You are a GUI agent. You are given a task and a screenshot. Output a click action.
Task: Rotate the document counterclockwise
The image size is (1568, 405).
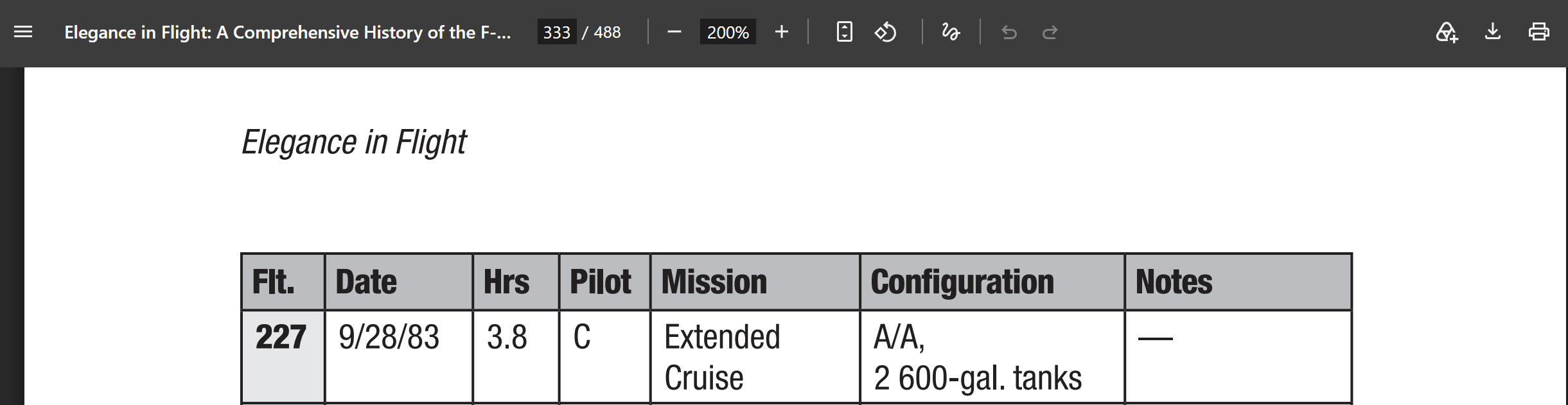pyautogui.click(x=885, y=31)
